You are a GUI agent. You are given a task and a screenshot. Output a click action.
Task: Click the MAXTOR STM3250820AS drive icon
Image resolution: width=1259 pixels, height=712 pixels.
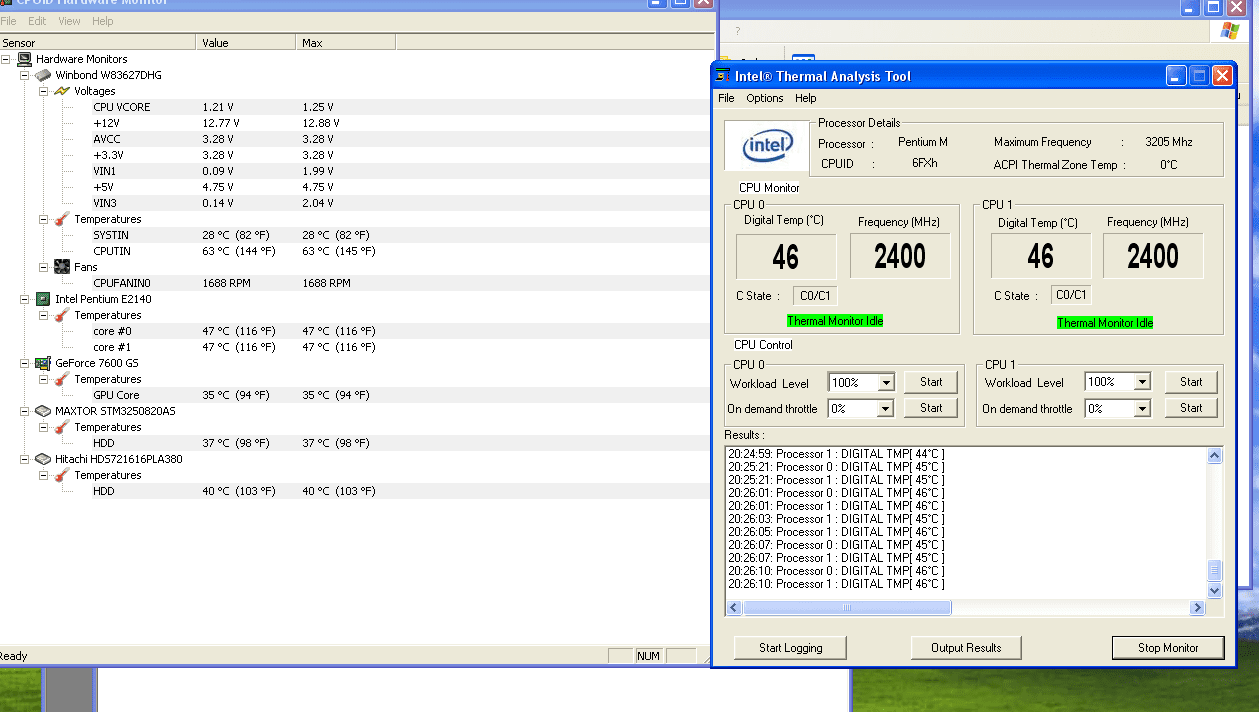[43, 411]
